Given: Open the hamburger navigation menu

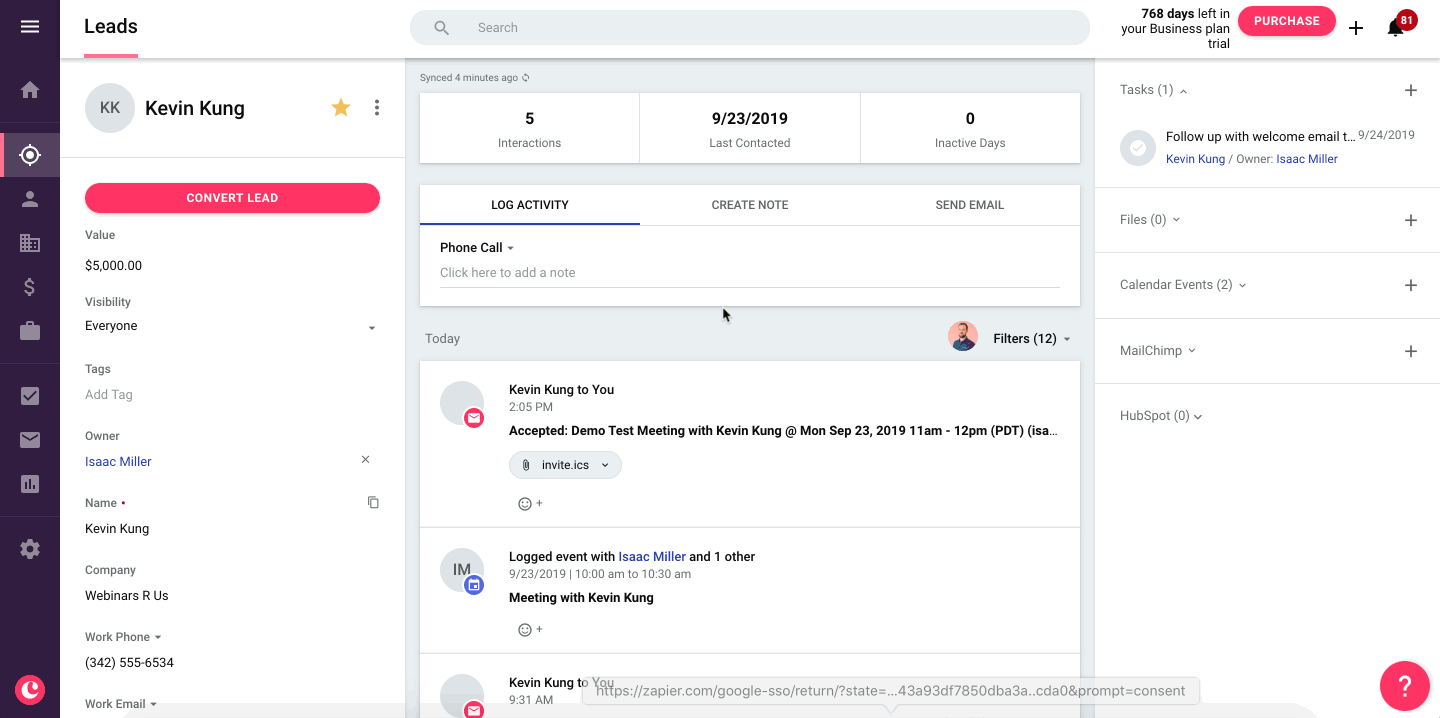Looking at the screenshot, I should pyautogui.click(x=30, y=27).
